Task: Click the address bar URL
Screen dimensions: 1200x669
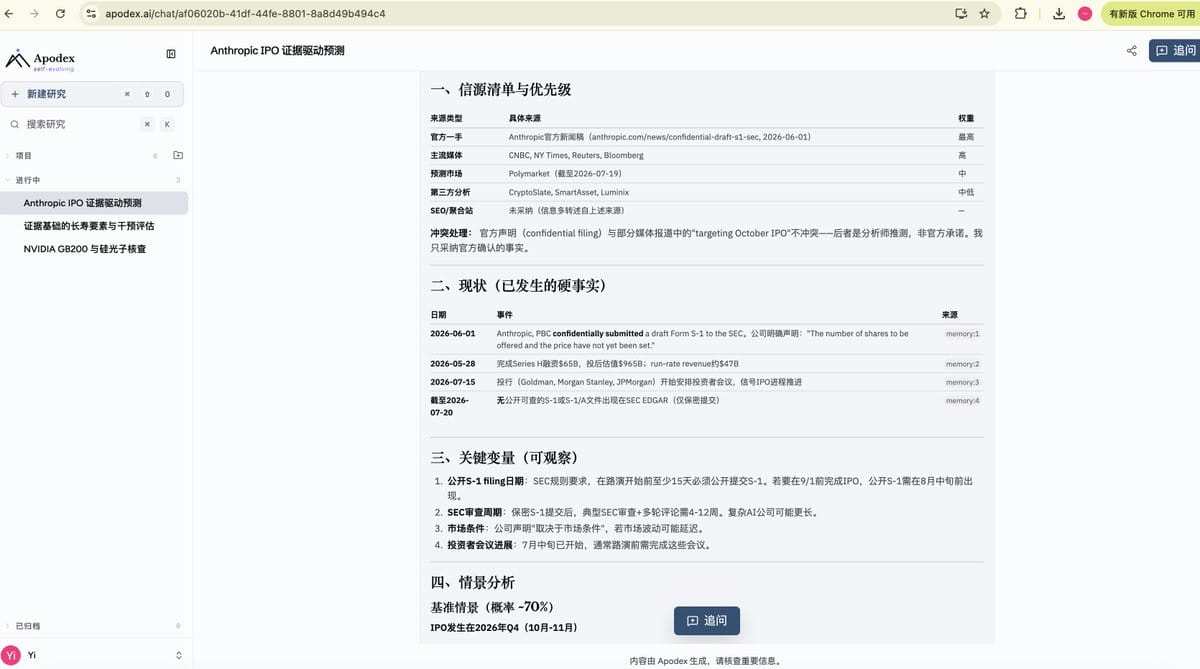Action: 245,14
